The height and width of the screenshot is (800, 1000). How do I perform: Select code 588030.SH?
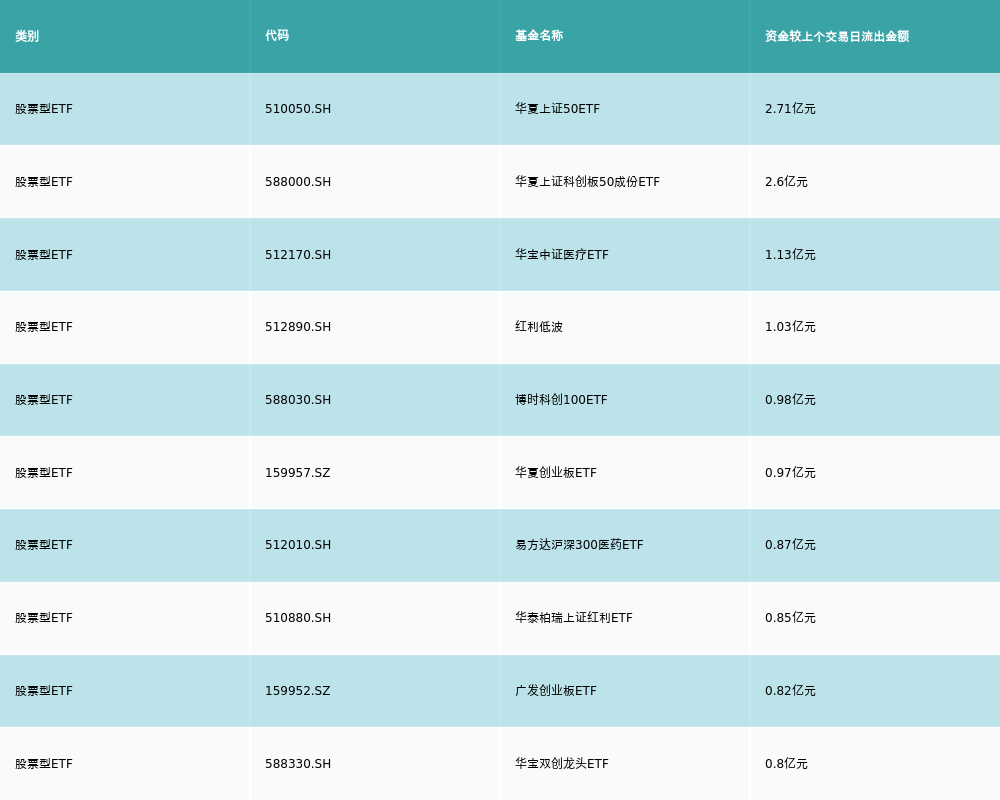[298, 400]
